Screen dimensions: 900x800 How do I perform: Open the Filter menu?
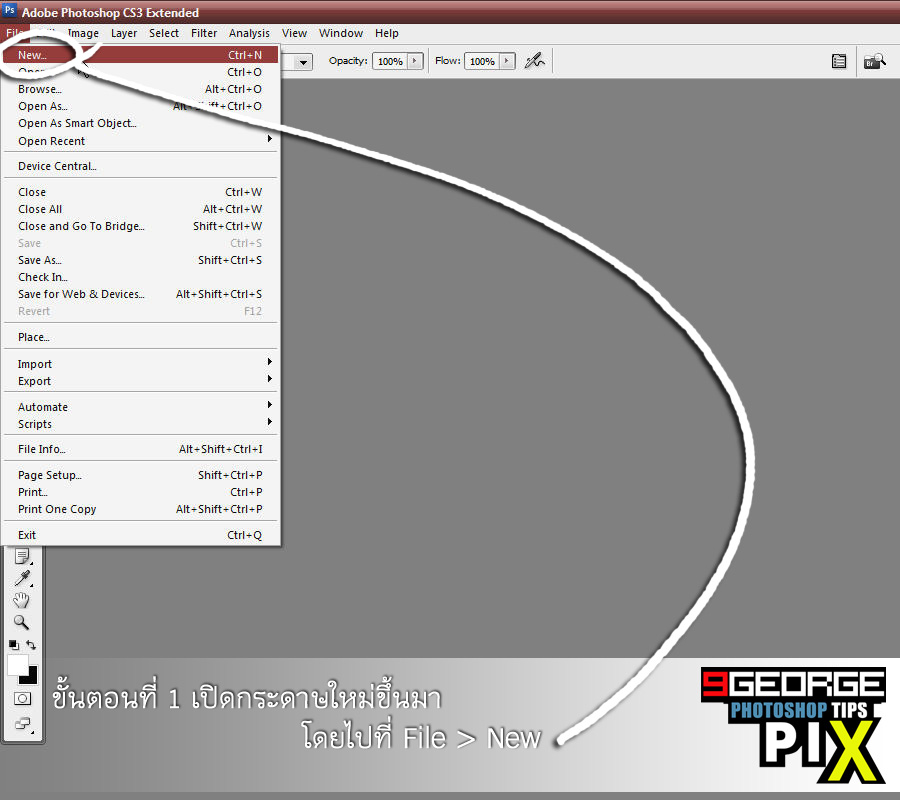(204, 33)
